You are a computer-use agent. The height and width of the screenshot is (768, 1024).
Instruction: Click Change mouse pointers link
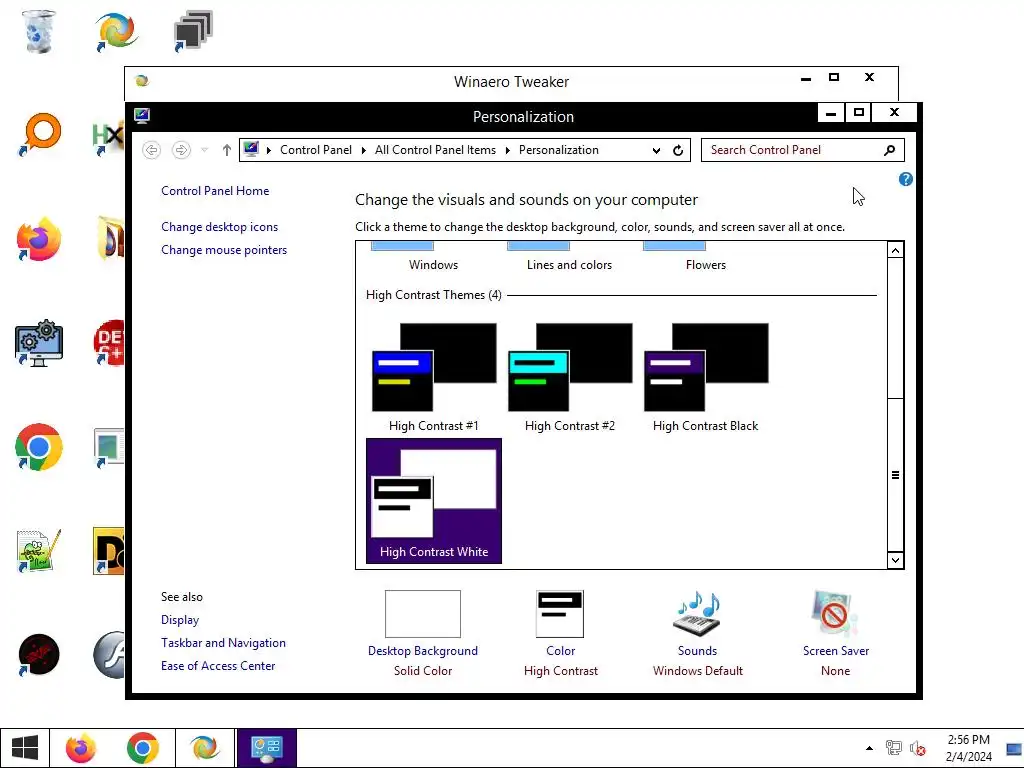pyautogui.click(x=224, y=249)
